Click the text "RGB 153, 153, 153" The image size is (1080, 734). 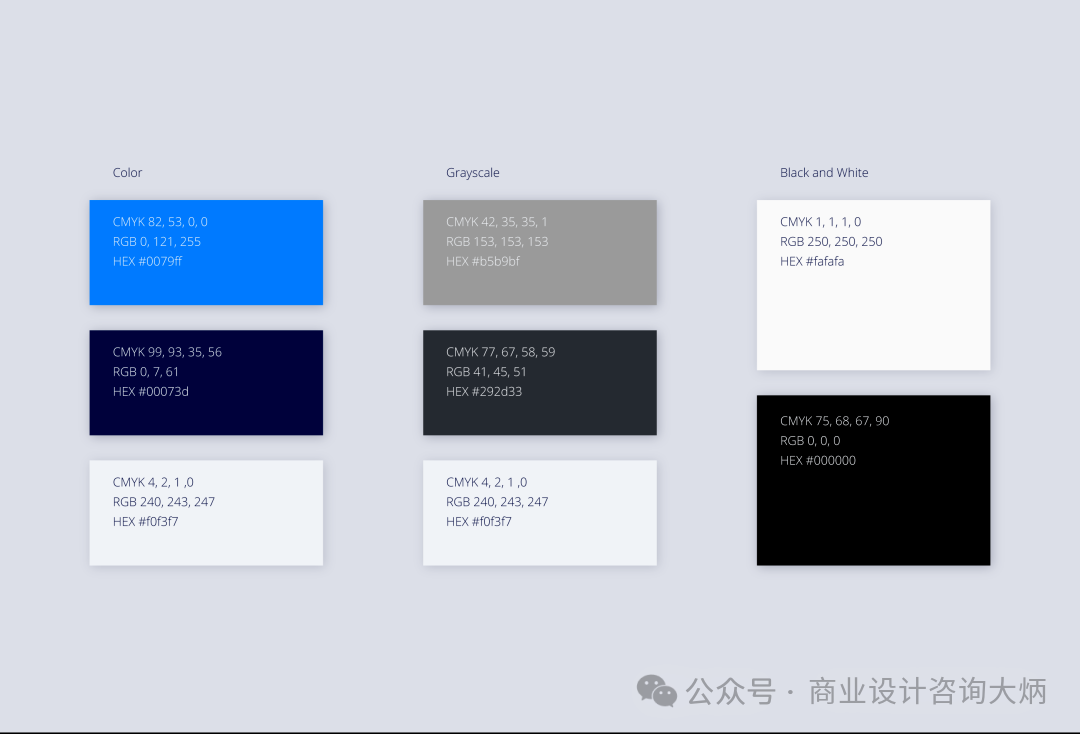coord(497,242)
